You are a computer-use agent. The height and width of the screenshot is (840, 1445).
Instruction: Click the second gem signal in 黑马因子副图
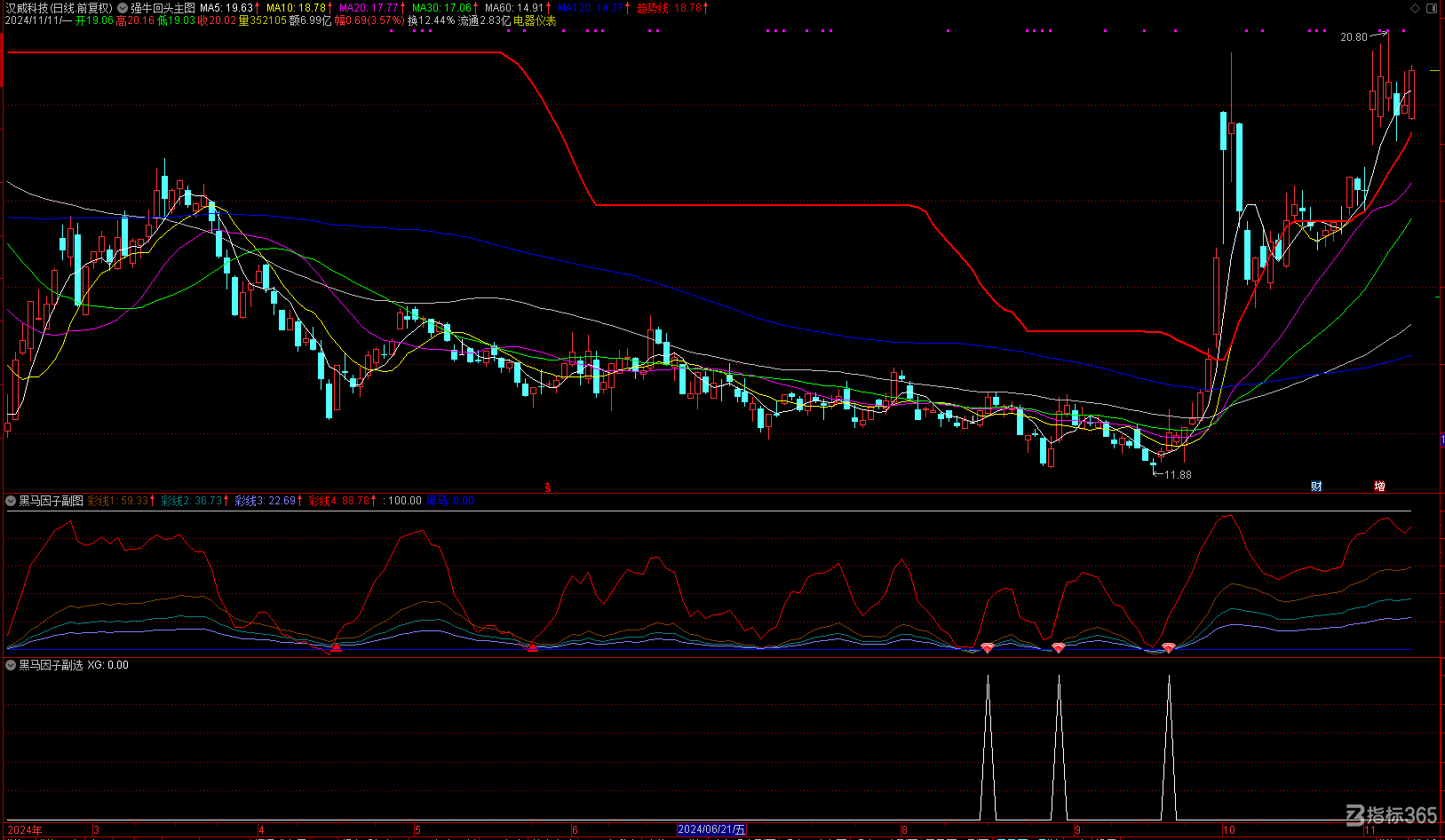(1058, 648)
